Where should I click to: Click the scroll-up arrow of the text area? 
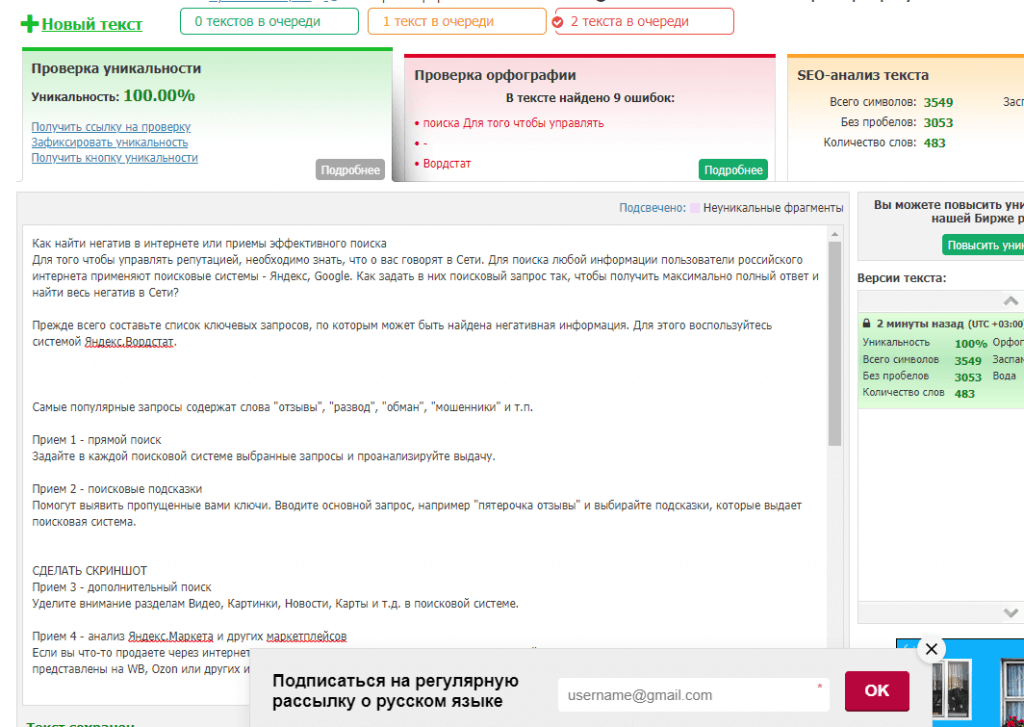point(835,234)
